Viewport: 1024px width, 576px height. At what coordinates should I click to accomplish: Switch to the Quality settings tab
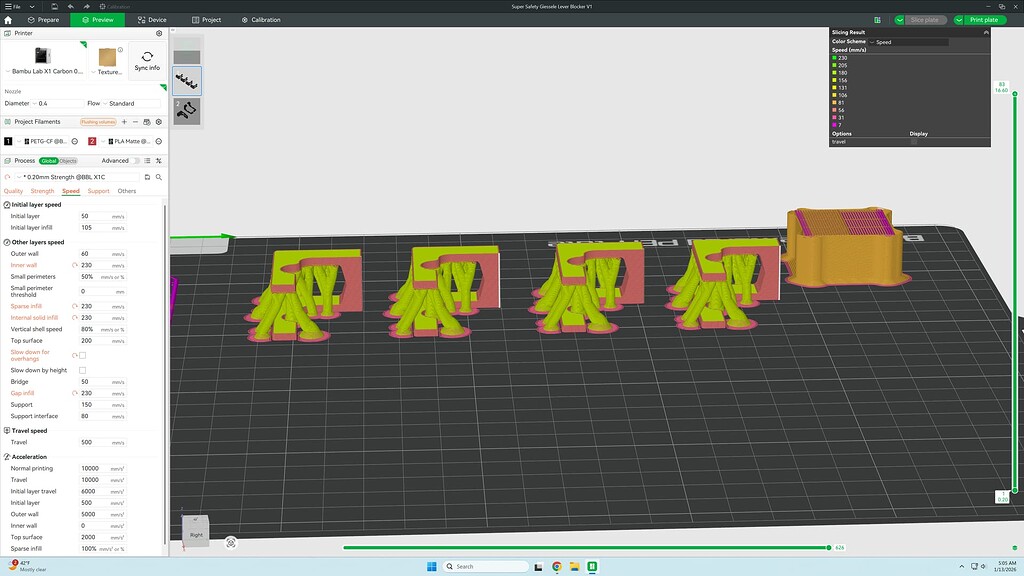click(x=13, y=191)
